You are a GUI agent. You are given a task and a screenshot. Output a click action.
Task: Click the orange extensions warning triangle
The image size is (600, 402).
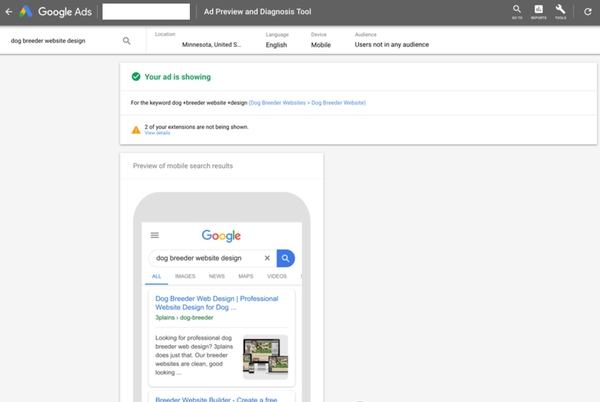point(136,130)
